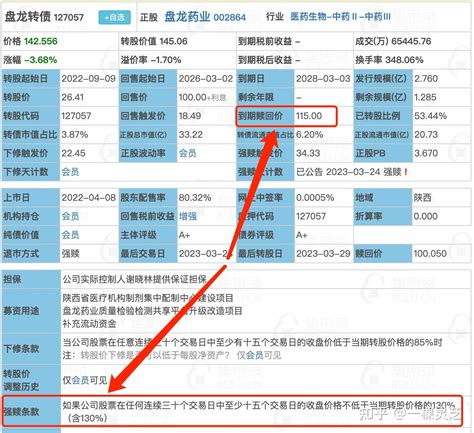This screenshot has height=433, width=474.
Task: Click the 会员 link in 转股价调整历史 row
Action: tap(80, 380)
